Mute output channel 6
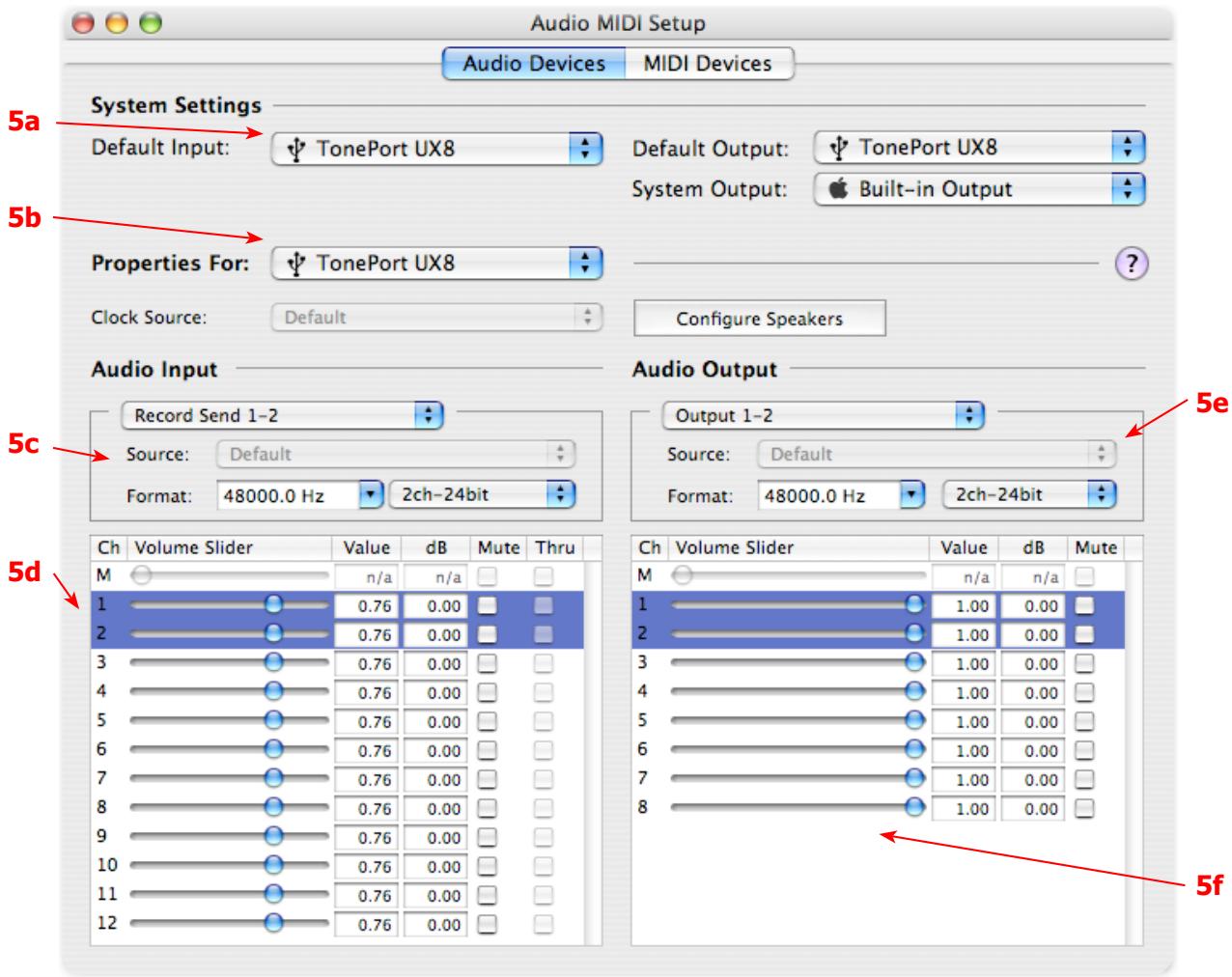This screenshot has height=977, width=1232. tap(1085, 751)
